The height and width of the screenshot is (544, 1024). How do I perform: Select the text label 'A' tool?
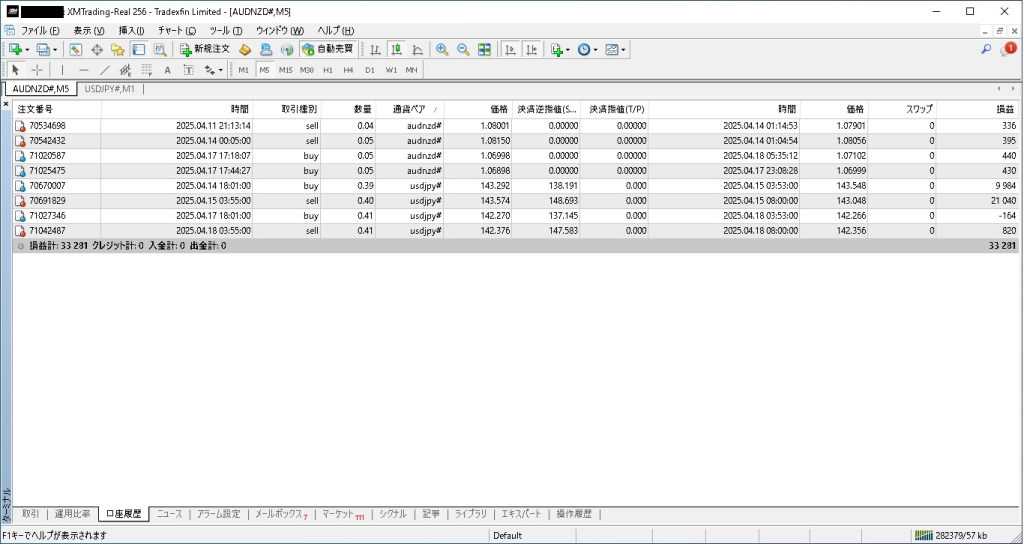coord(167,70)
